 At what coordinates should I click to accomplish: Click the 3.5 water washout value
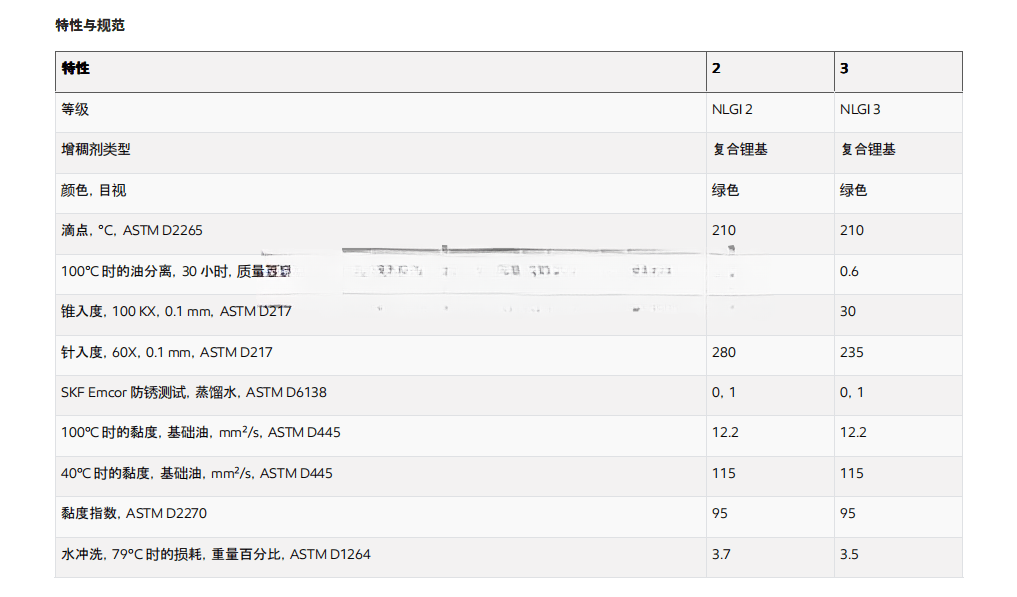[x=849, y=554]
